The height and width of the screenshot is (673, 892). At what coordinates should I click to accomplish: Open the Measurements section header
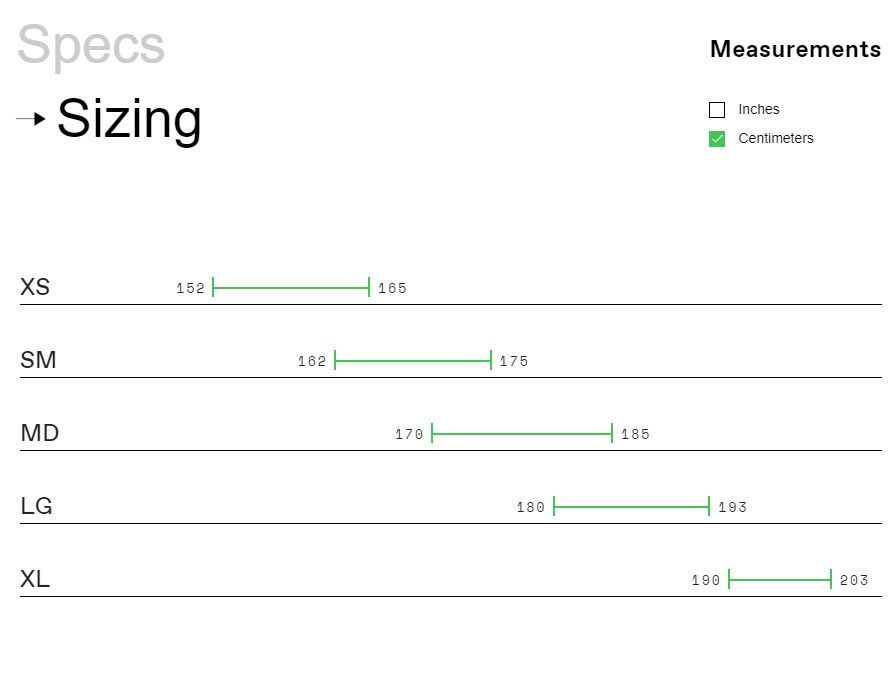click(x=795, y=49)
